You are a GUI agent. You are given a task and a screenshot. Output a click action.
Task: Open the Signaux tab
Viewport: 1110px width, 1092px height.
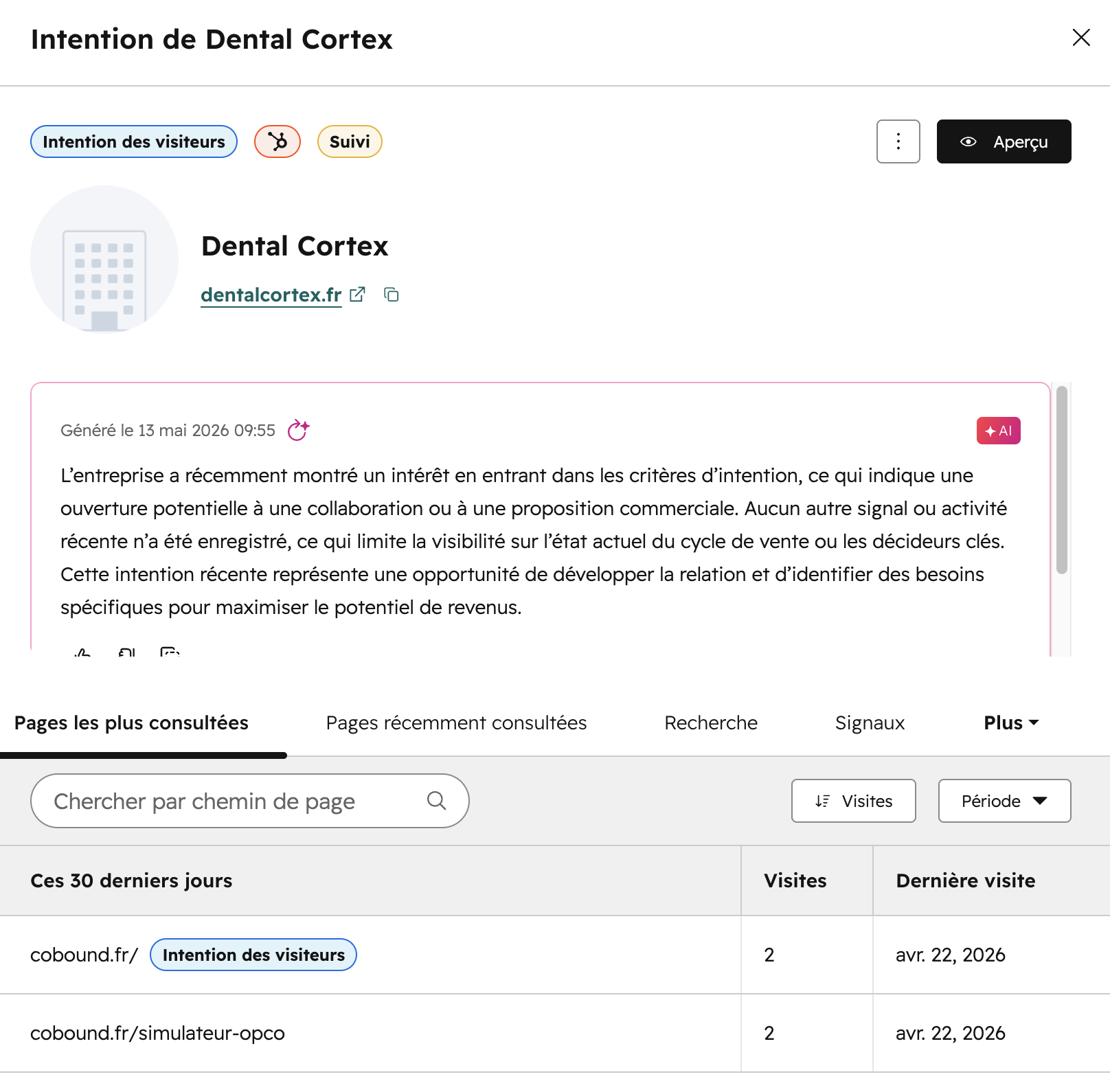click(870, 723)
